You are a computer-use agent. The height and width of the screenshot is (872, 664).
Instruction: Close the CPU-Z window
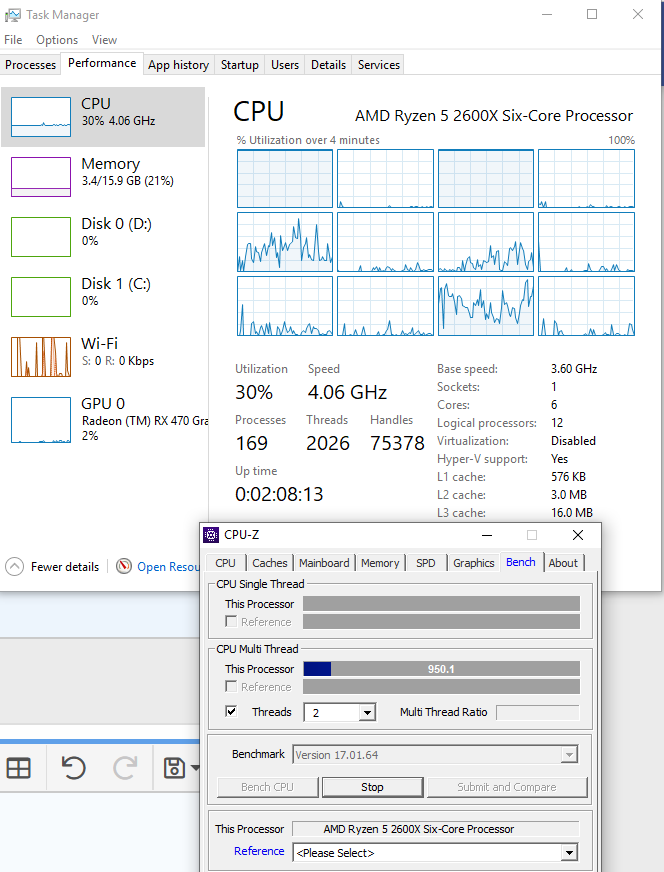578,535
